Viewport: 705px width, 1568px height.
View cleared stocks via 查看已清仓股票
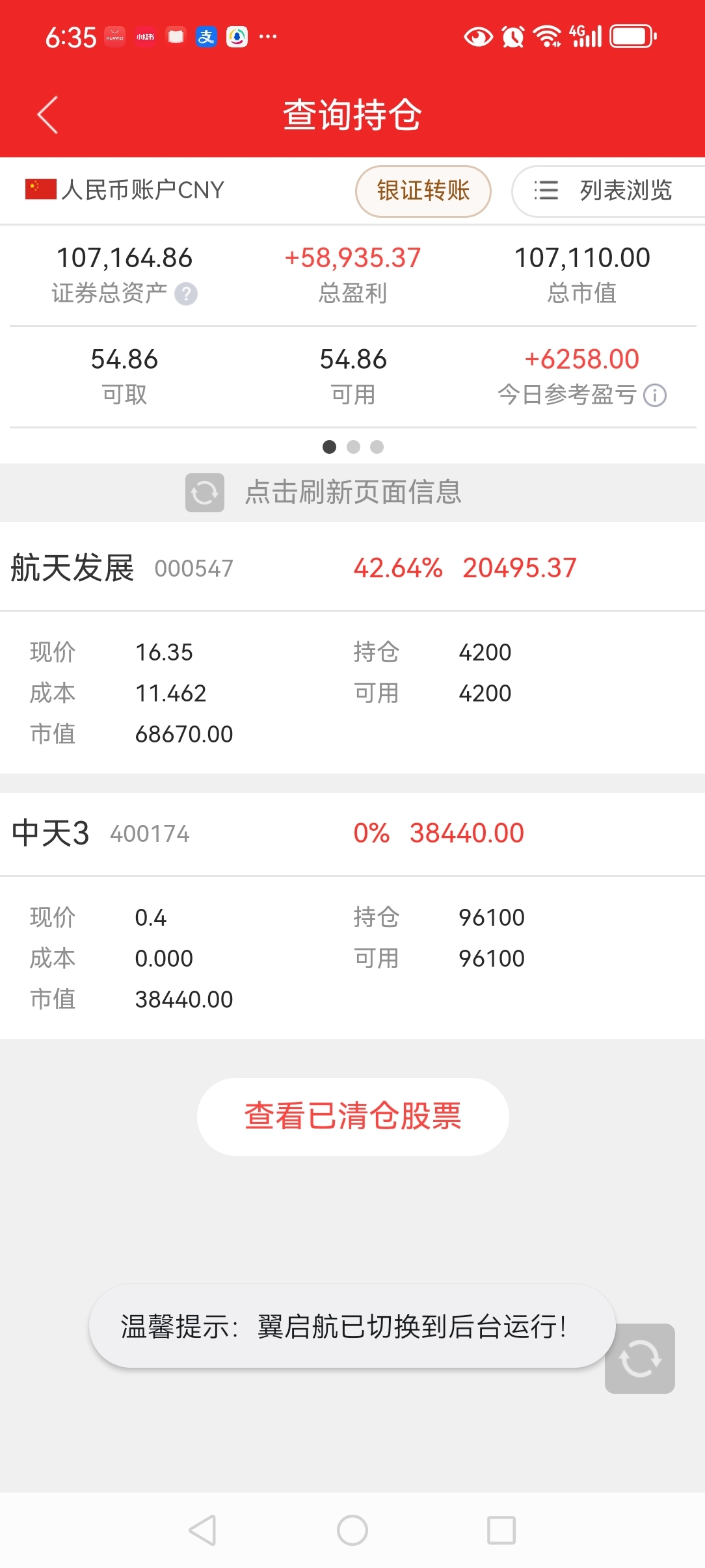point(353,1116)
